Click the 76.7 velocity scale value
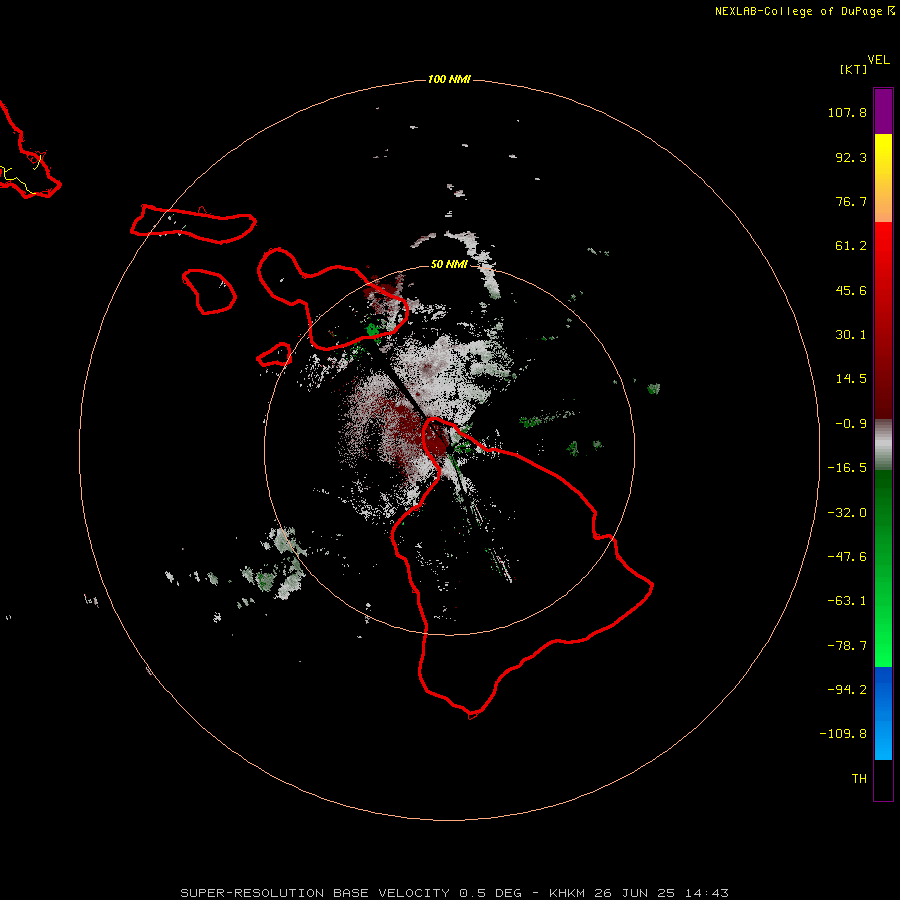Viewport: 900px width, 900px height. [851, 201]
